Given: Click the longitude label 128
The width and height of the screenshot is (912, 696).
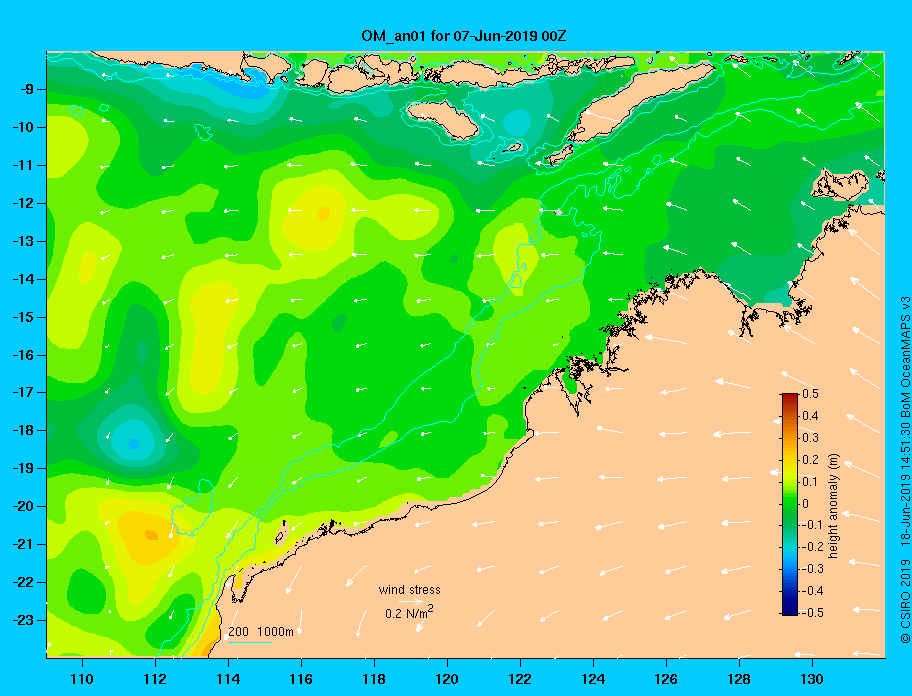Looking at the screenshot, I should tap(739, 679).
